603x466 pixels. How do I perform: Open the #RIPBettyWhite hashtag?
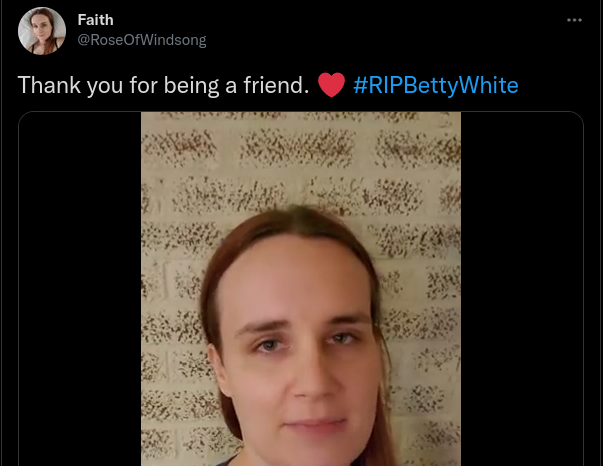(436, 85)
